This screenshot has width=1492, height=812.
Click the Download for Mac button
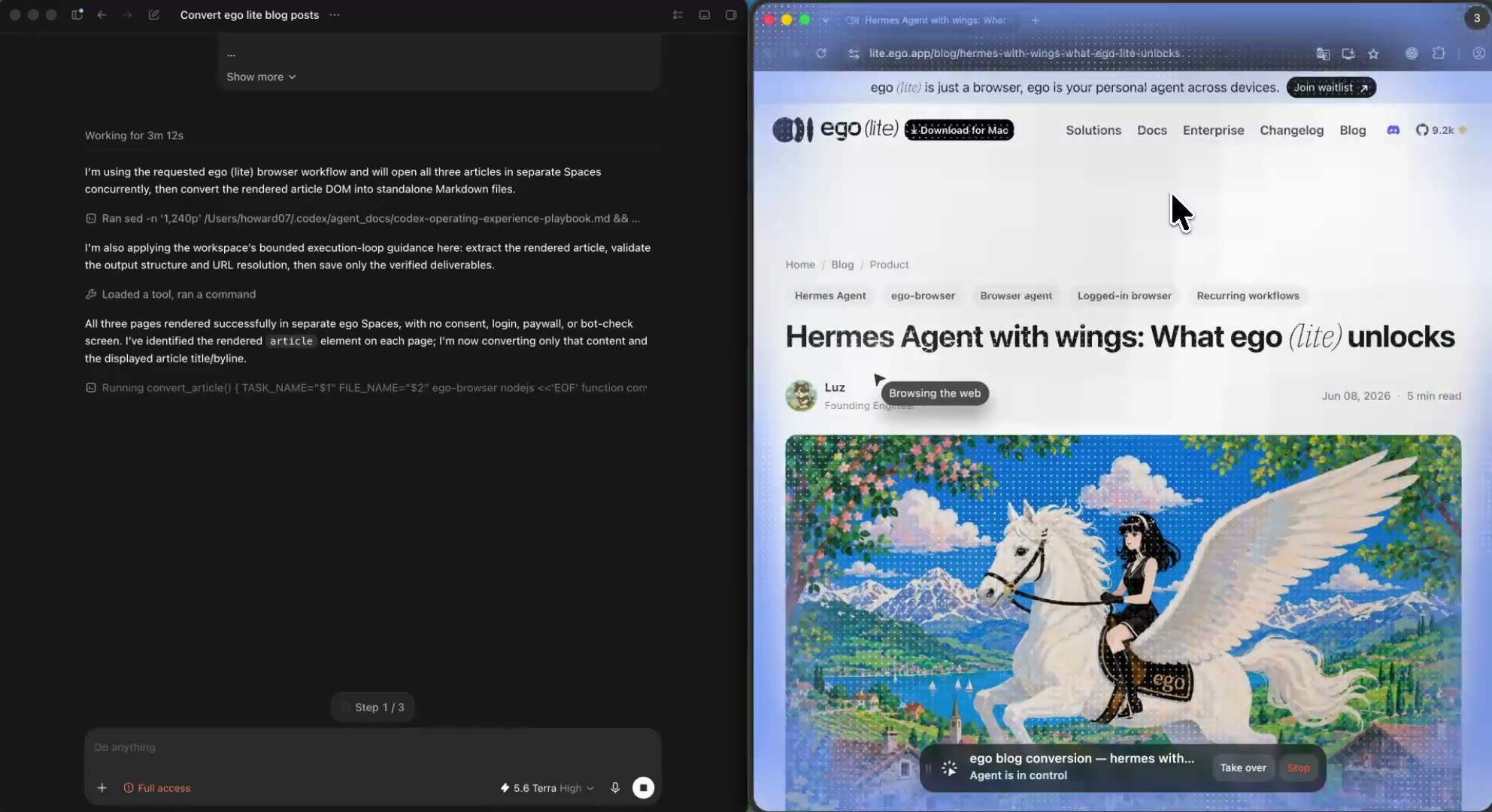pos(959,130)
